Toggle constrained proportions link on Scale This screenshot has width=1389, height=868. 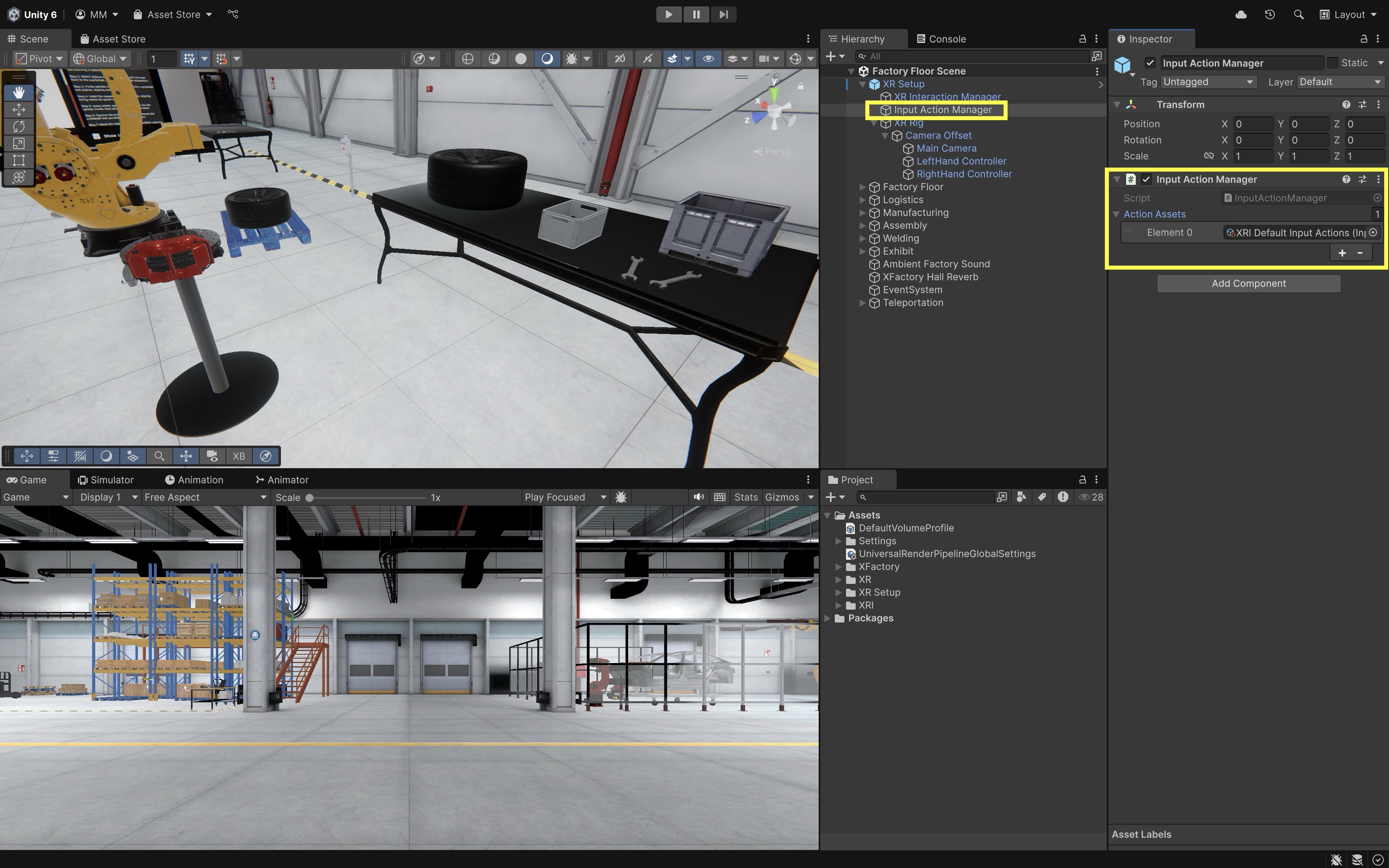click(1209, 156)
